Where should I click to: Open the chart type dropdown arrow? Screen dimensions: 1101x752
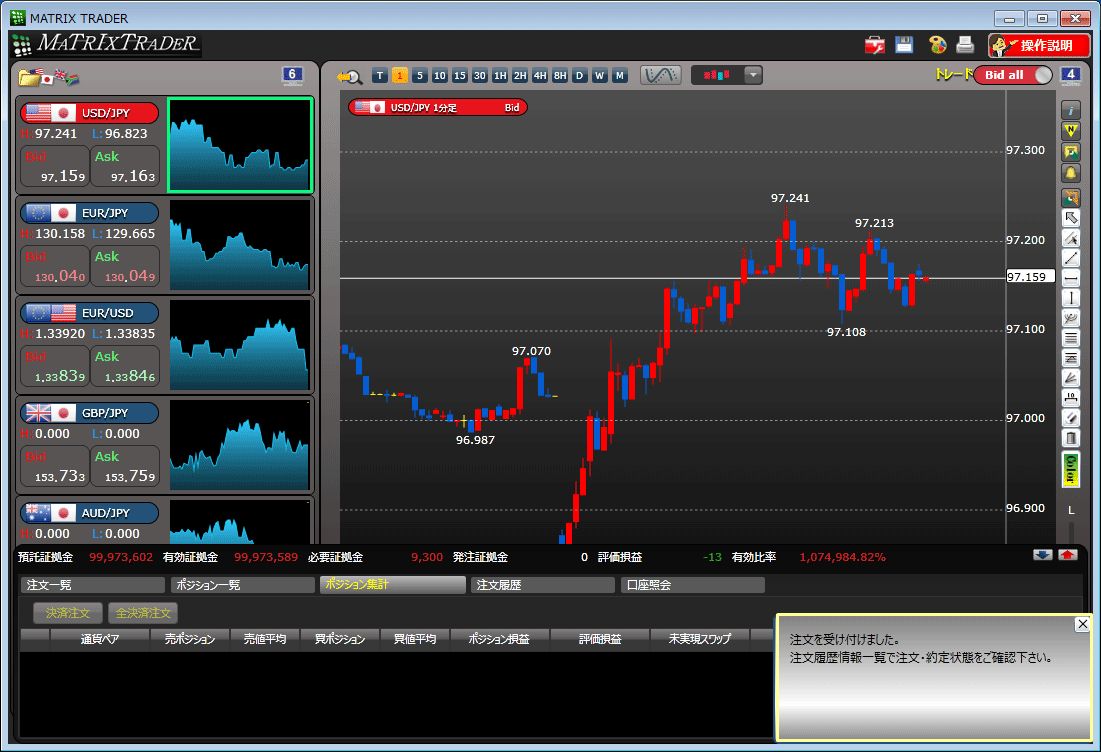[753, 75]
